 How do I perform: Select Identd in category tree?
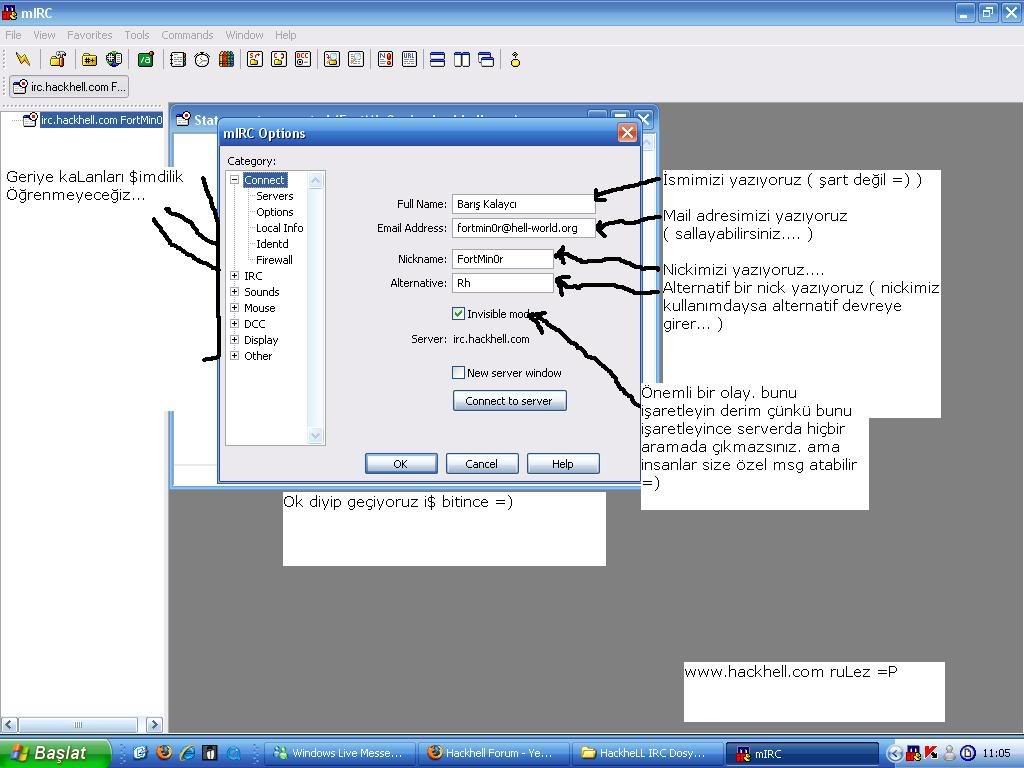[272, 244]
